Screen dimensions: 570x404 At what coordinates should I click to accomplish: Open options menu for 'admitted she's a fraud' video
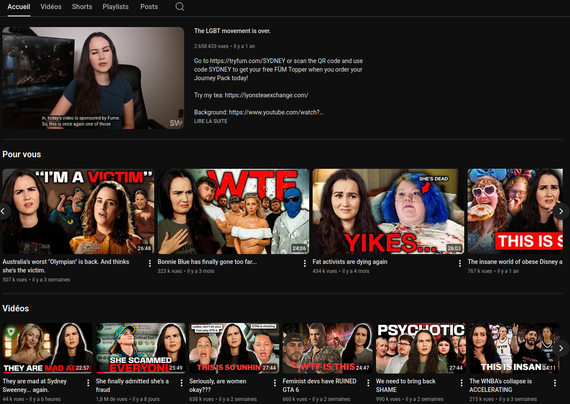pyautogui.click(x=181, y=383)
